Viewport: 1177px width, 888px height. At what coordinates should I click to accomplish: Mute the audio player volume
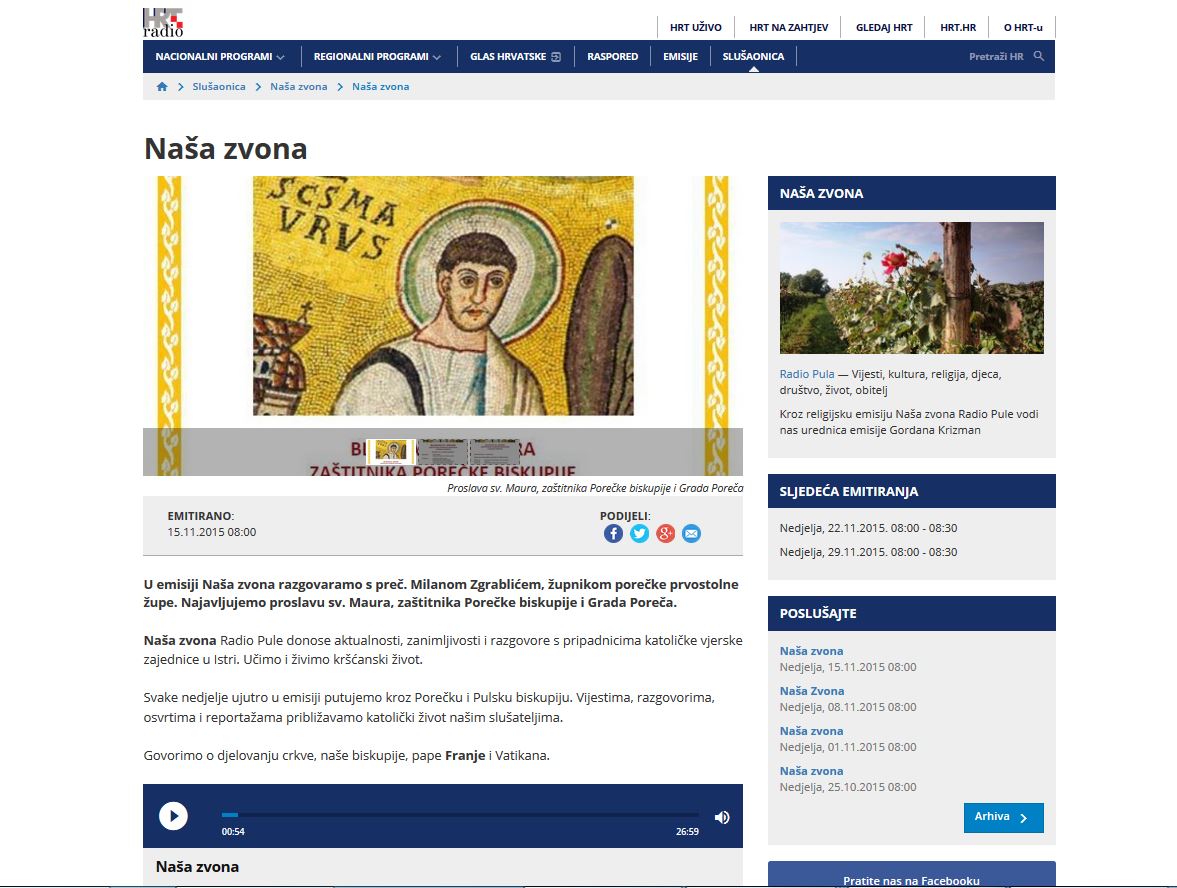722,817
